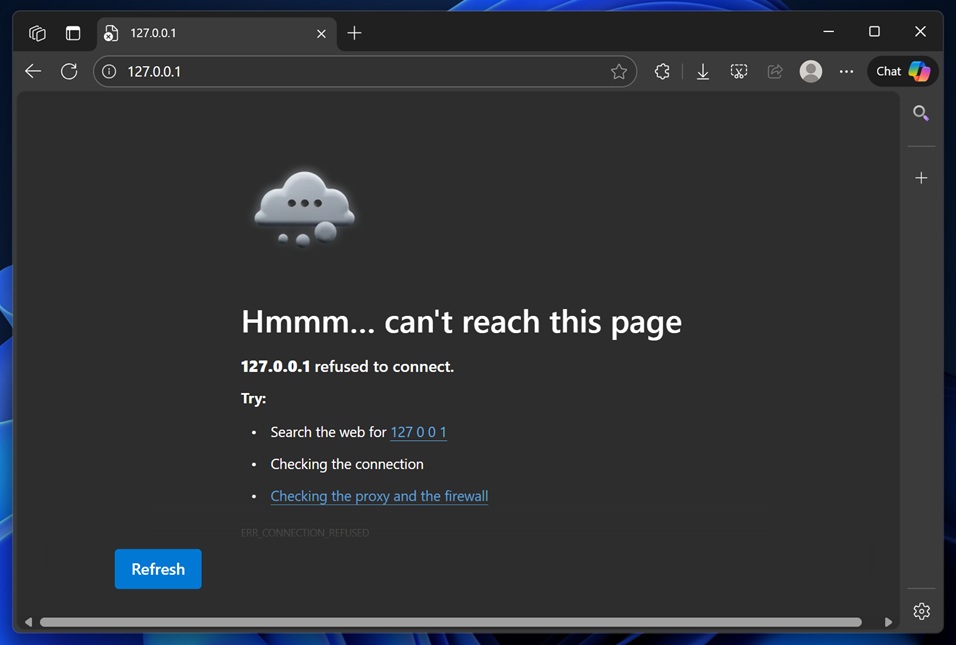Open the browser profile menu

coord(810,71)
